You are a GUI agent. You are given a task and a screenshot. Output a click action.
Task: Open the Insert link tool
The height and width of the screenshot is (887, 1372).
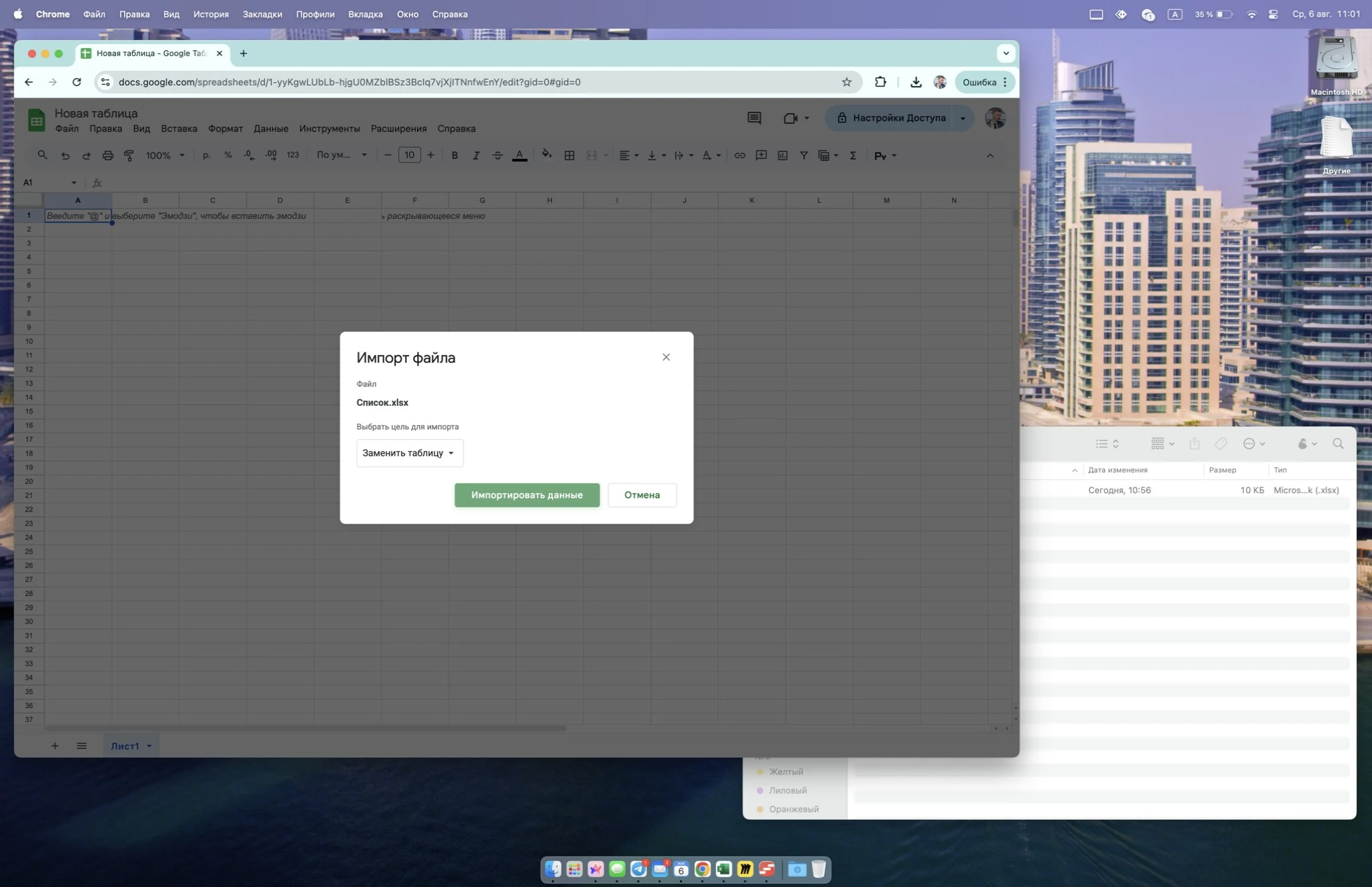740,155
